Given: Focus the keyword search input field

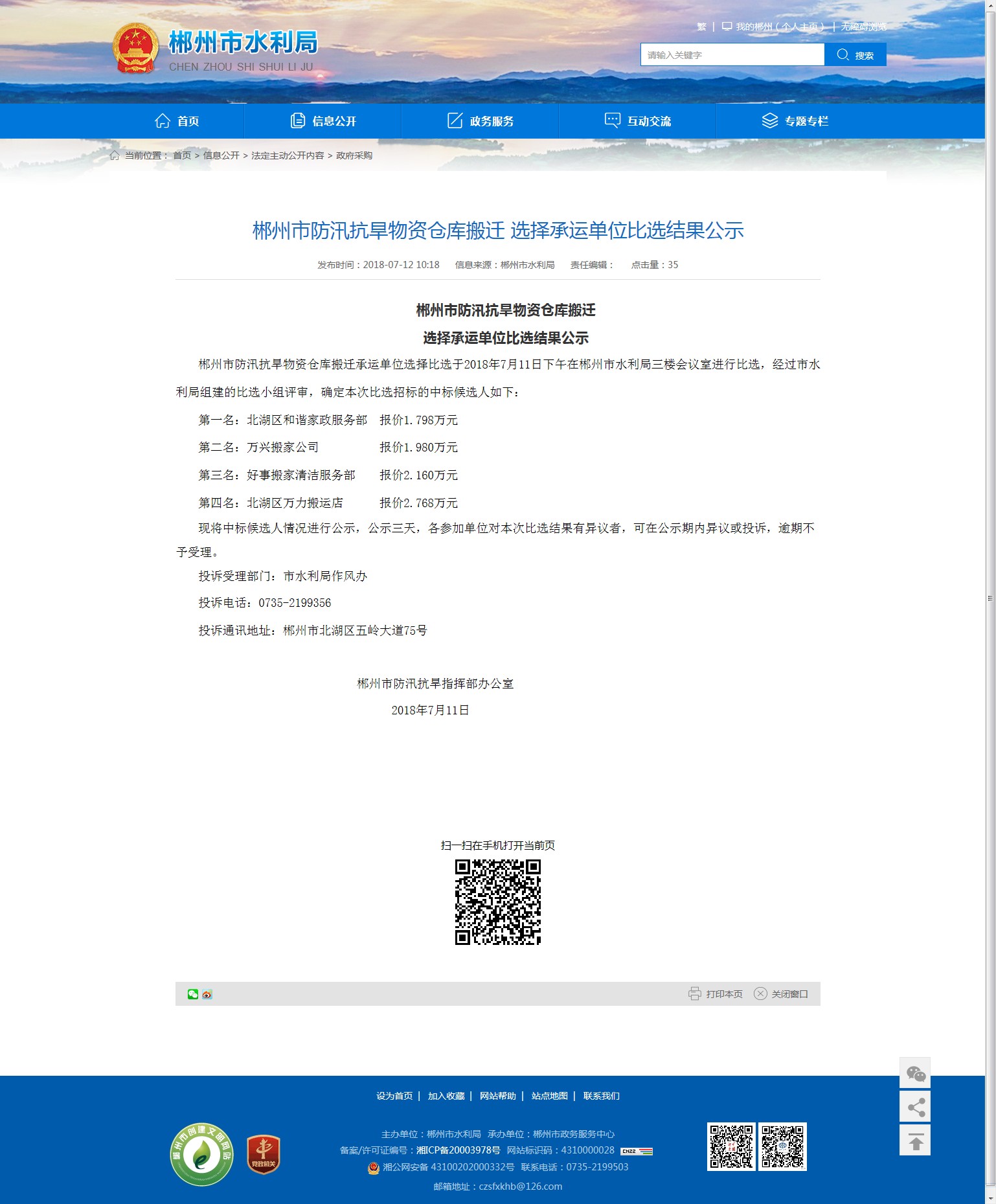Looking at the screenshot, I should (732, 54).
